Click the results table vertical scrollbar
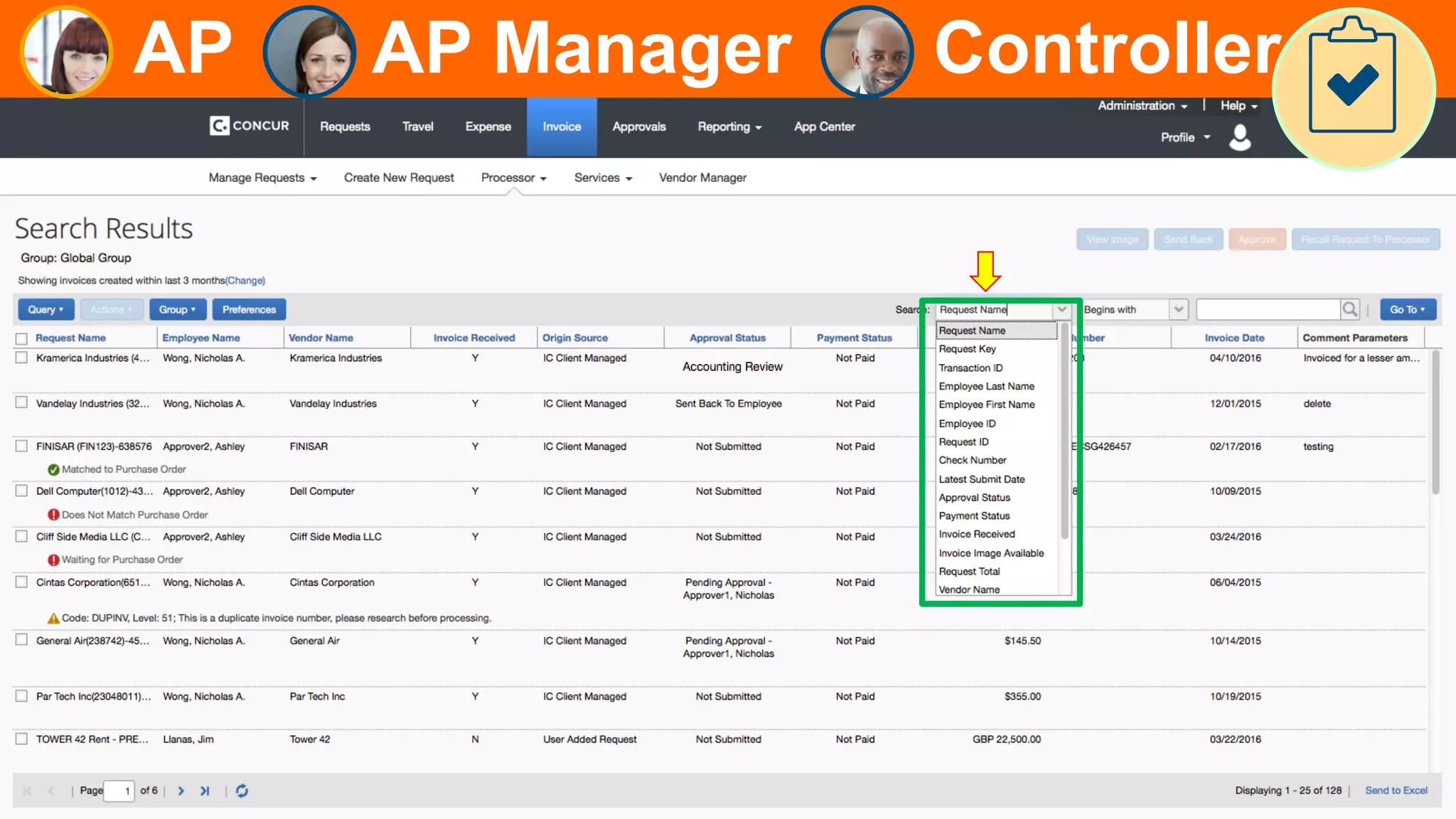The height and width of the screenshot is (819, 1456). tap(1435, 422)
